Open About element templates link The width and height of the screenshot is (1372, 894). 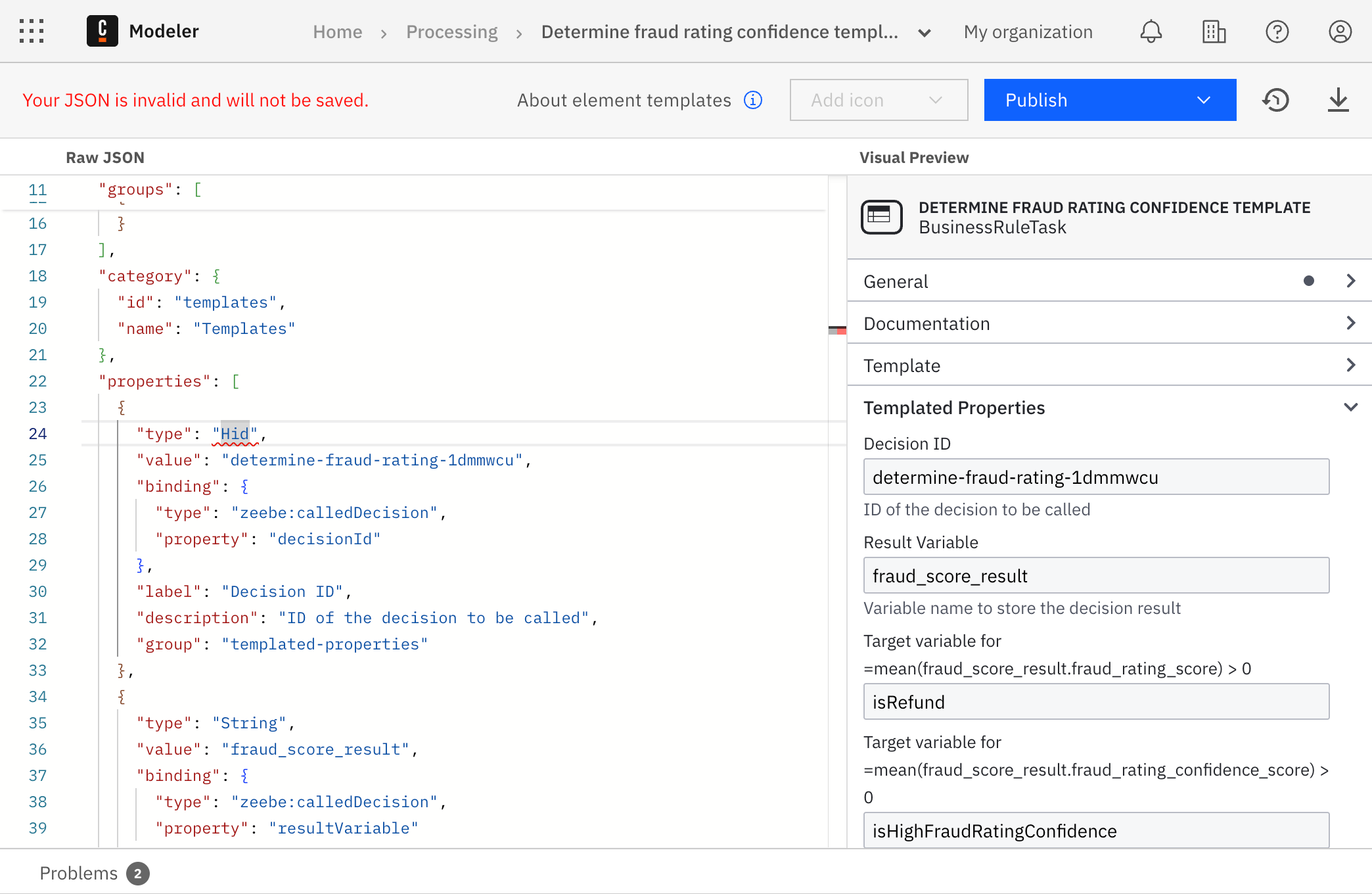[624, 100]
